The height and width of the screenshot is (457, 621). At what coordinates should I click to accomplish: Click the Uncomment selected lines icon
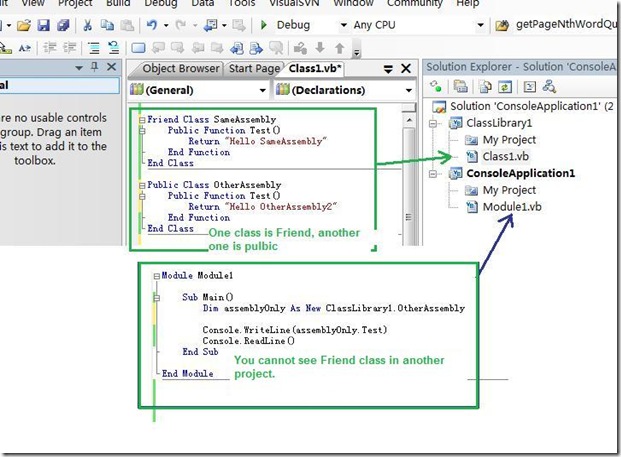point(113,48)
